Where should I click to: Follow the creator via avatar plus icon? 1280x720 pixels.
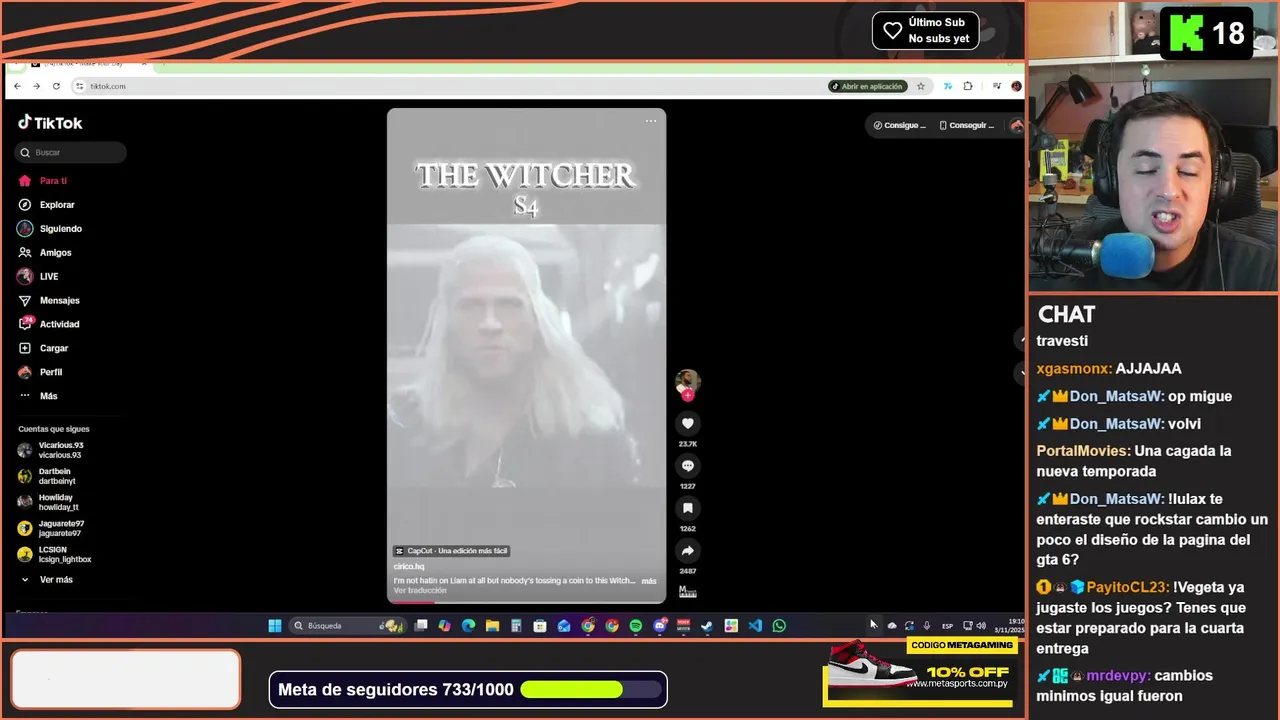coord(687,395)
